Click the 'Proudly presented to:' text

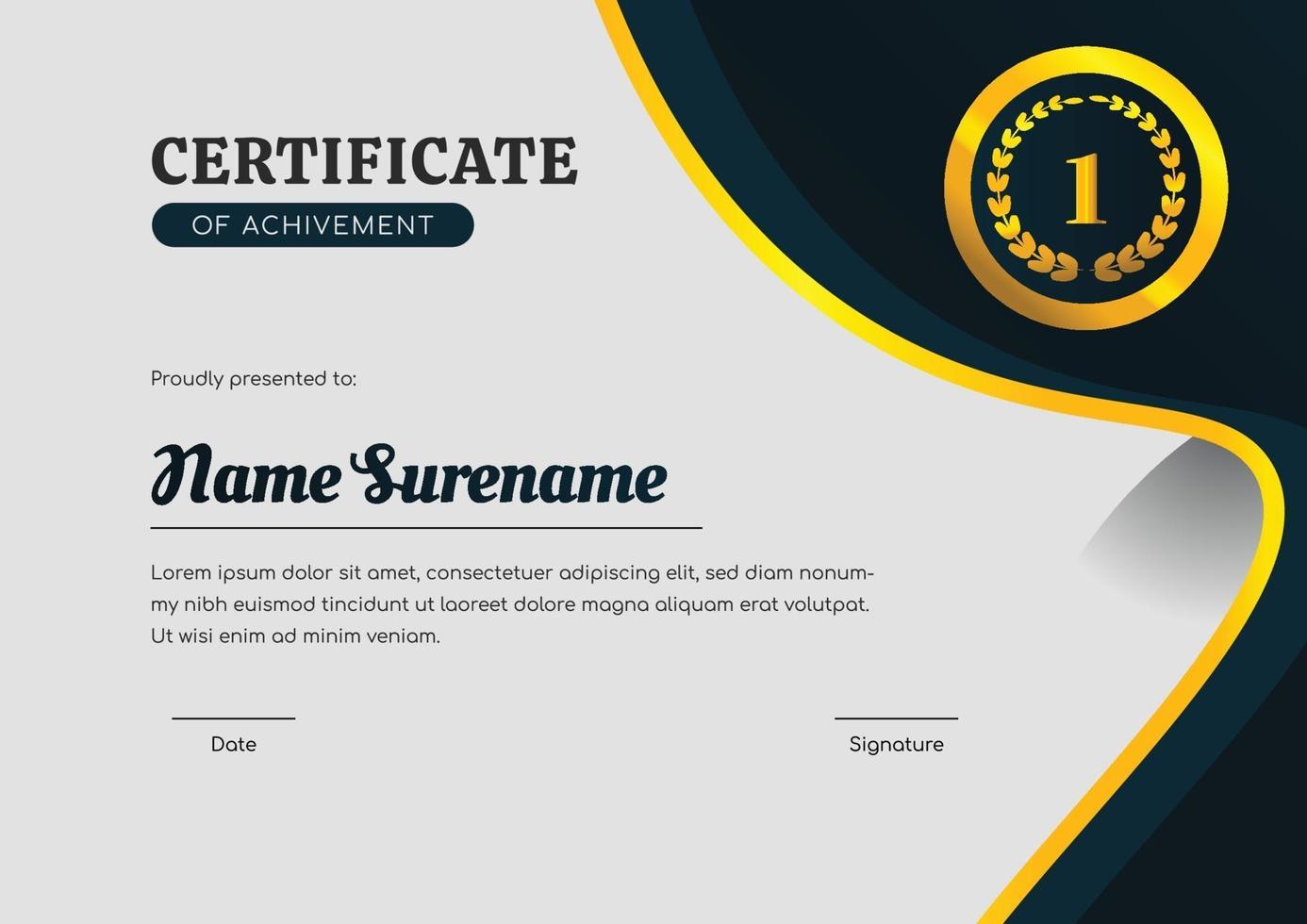(x=254, y=379)
